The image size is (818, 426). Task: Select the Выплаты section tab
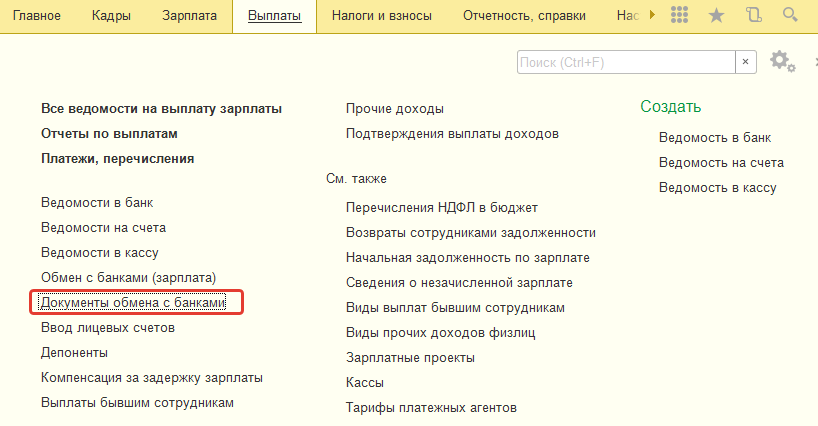[274, 16]
